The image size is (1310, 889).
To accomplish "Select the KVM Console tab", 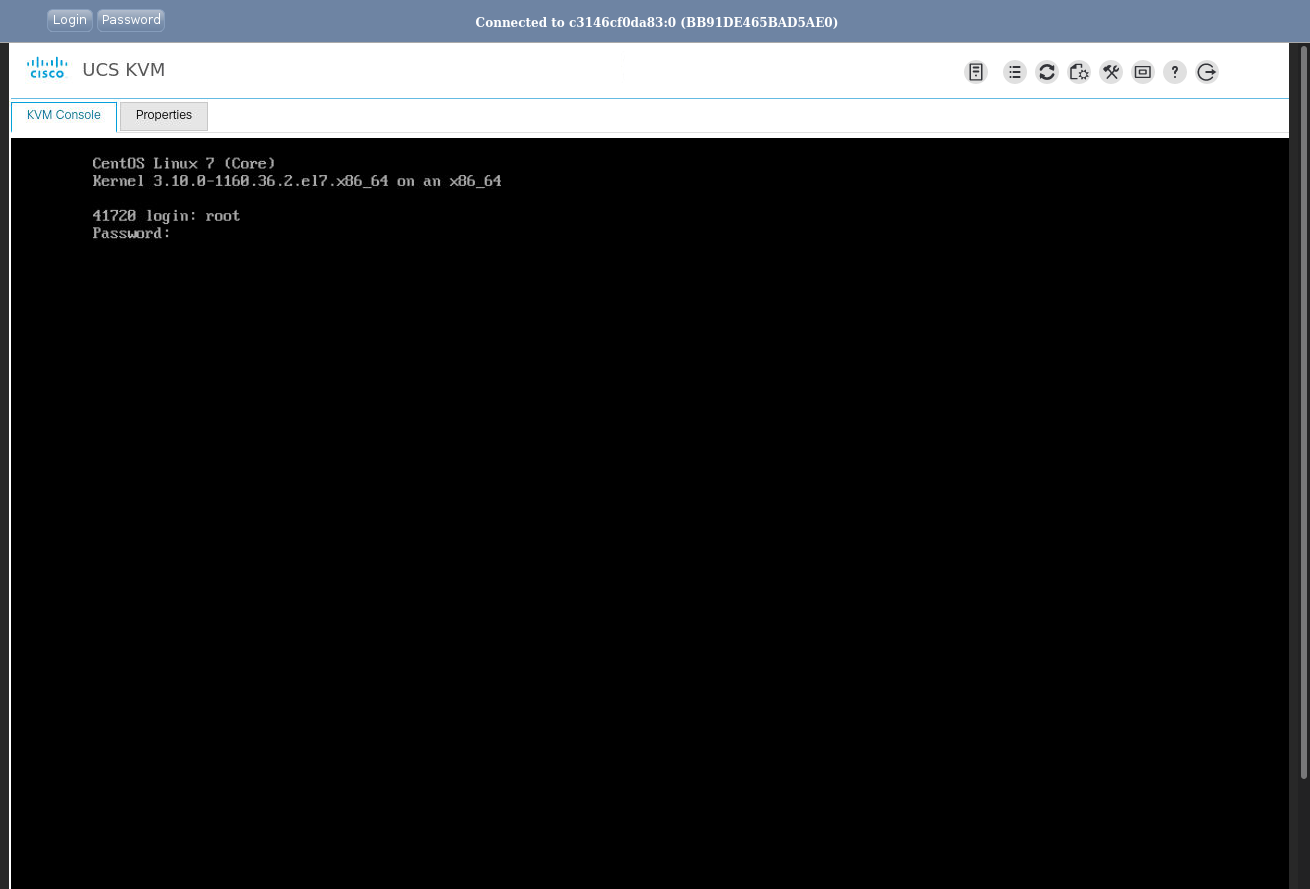I will [63, 115].
